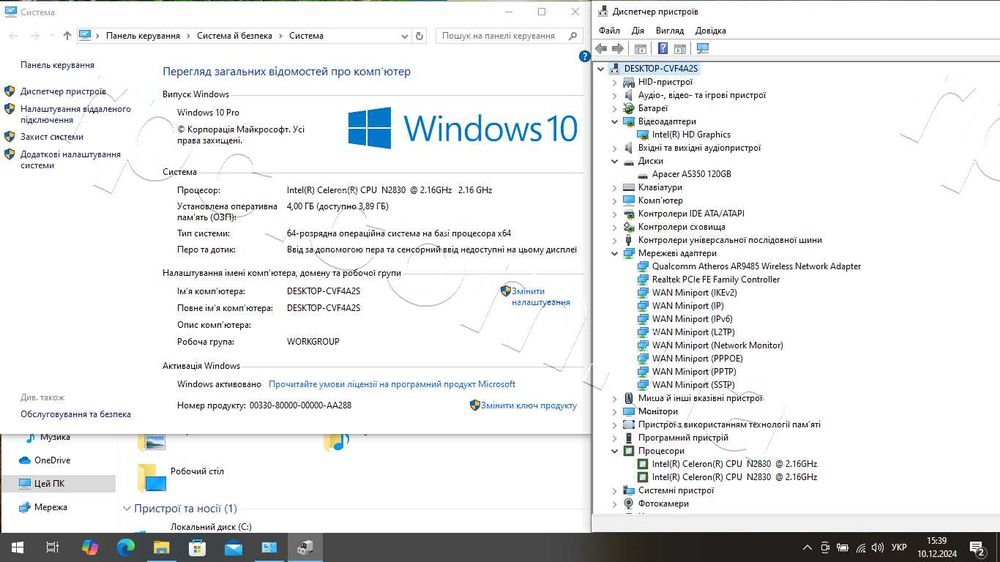Expand the Клавіатури node
Viewport: 1000px width, 562px height.
coord(615,187)
